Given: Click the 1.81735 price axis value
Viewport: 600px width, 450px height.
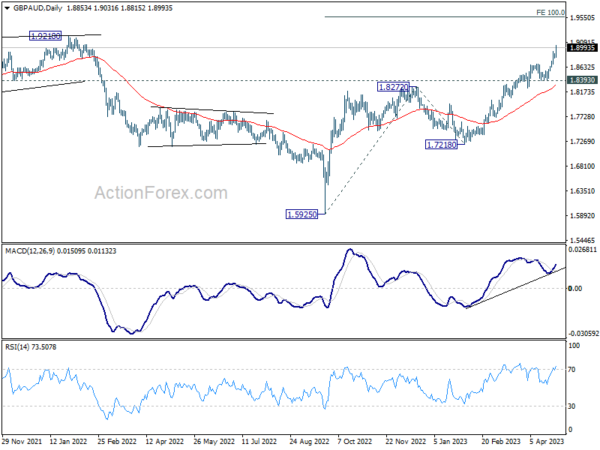Looking at the screenshot, I should [x=582, y=92].
